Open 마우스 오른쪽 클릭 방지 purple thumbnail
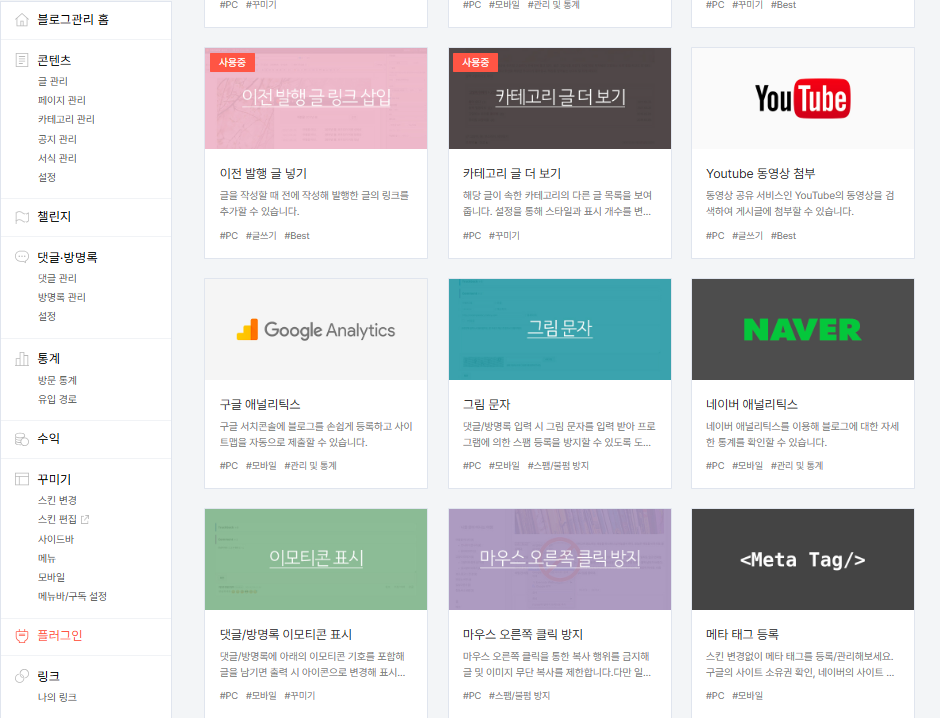This screenshot has height=718, width=940. coord(560,559)
